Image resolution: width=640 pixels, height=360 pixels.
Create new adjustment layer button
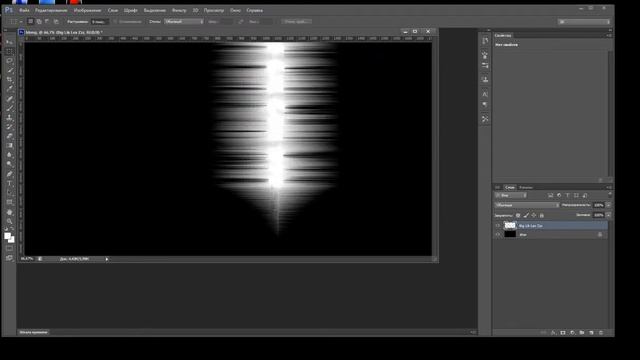(572, 333)
